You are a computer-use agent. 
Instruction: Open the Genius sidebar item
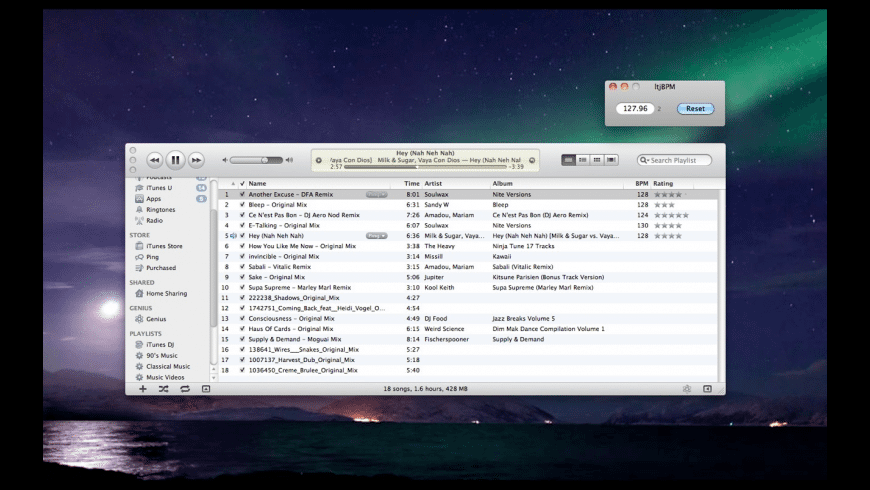tap(157, 319)
